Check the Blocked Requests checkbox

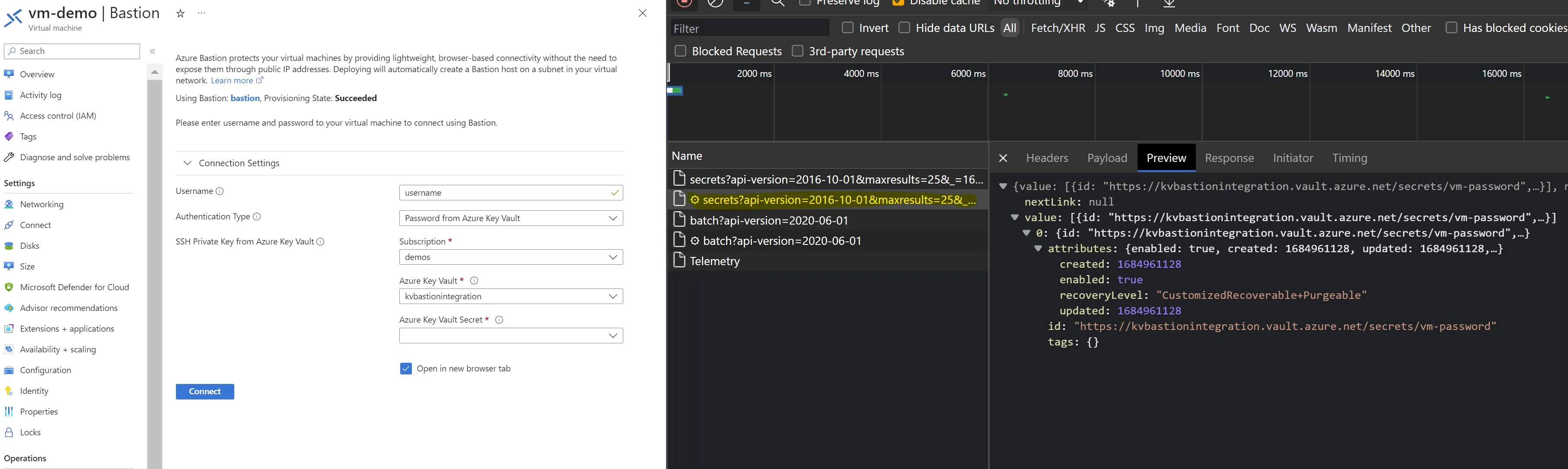point(681,51)
